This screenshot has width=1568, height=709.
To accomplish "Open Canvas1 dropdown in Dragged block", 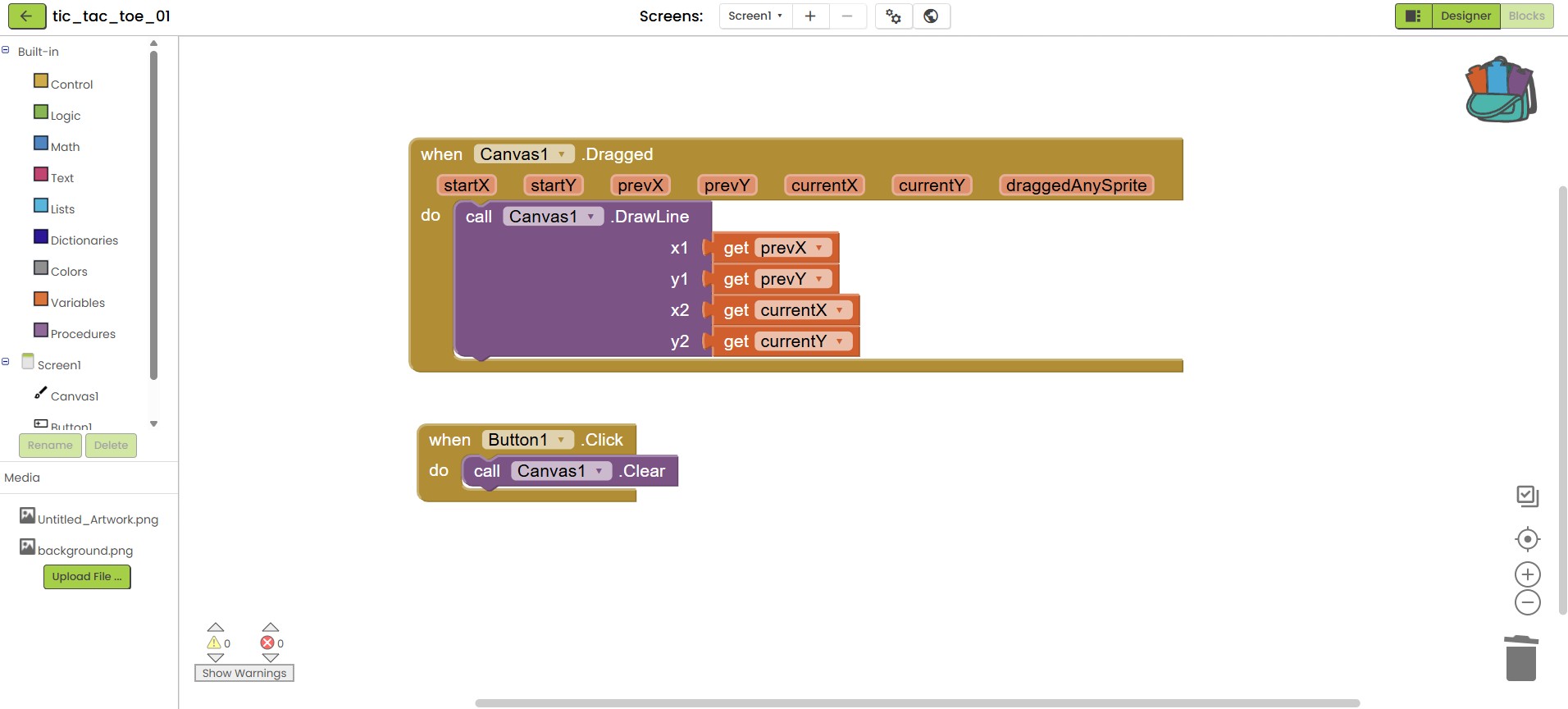I will coord(561,154).
